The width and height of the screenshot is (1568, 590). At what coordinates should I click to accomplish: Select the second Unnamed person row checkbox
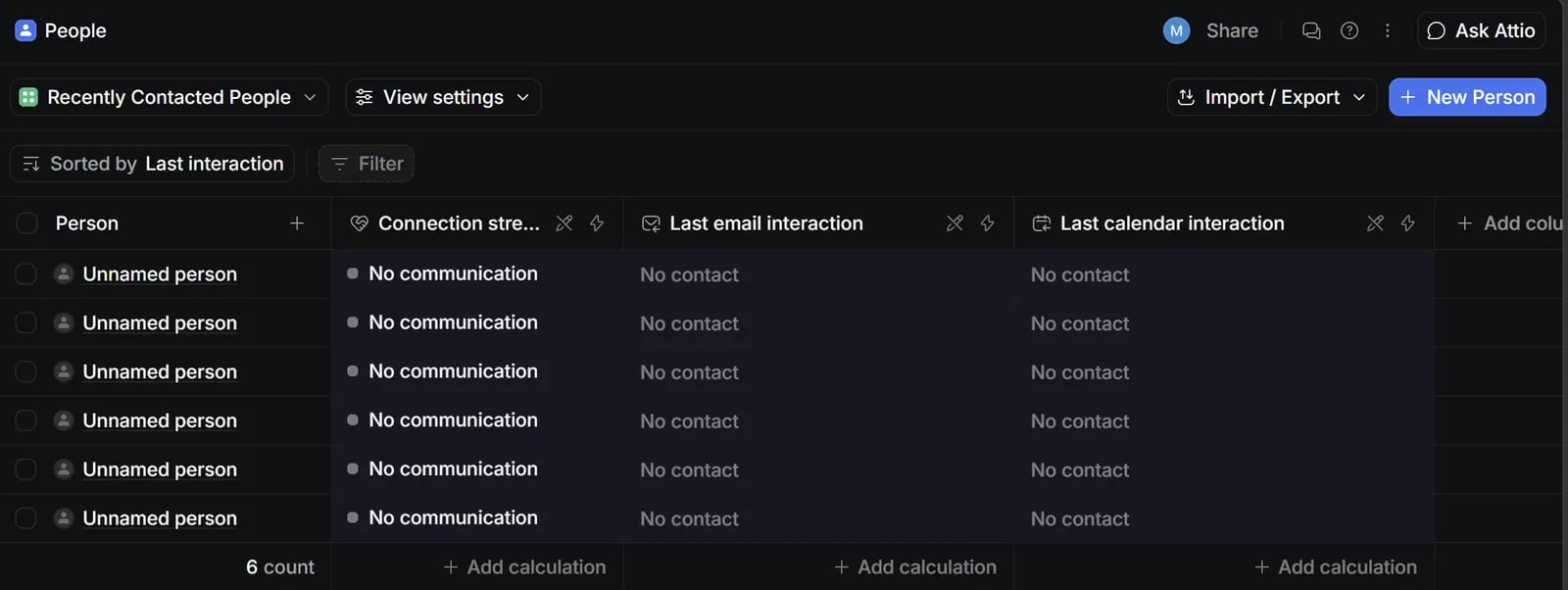(x=26, y=322)
